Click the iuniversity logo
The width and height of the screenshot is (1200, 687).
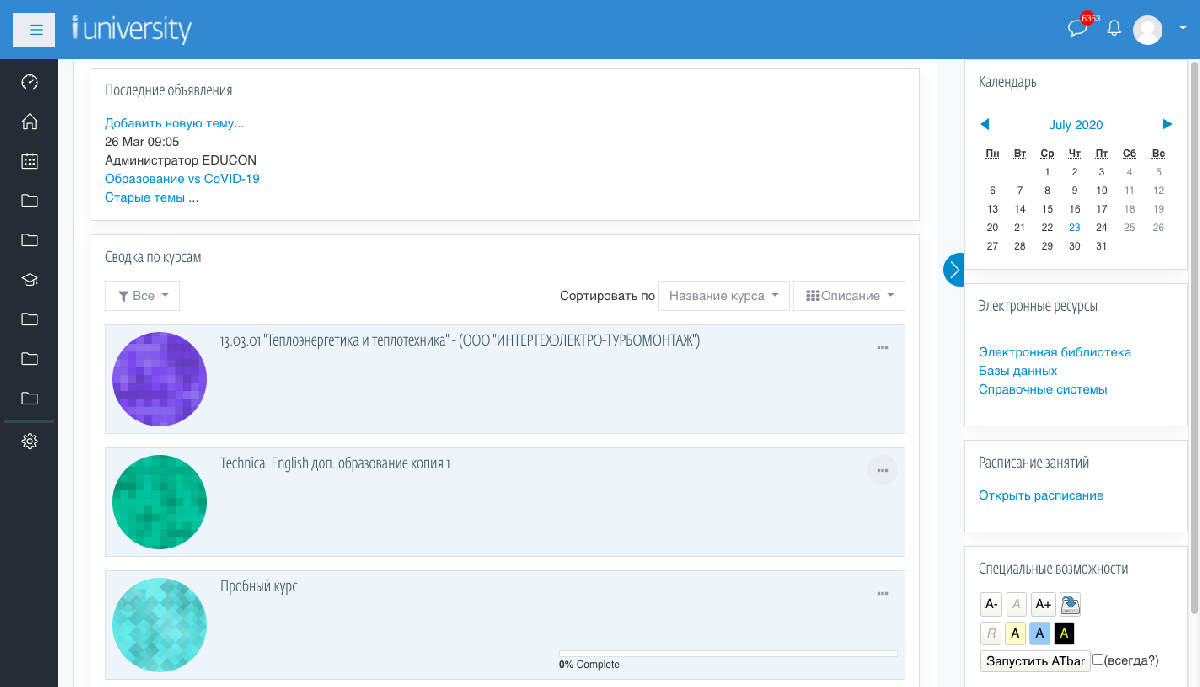[131, 29]
